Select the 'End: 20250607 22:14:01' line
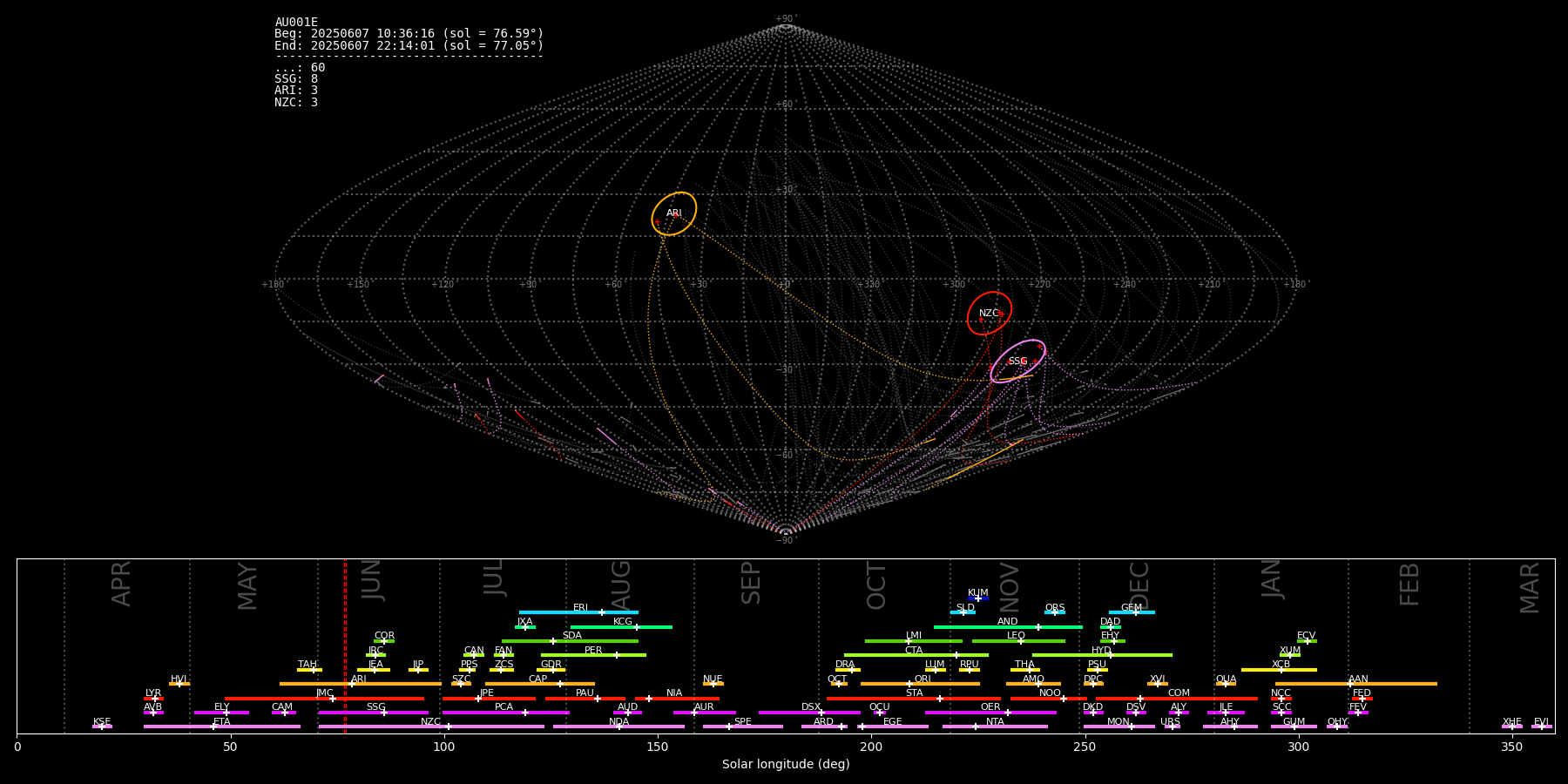 [409, 45]
